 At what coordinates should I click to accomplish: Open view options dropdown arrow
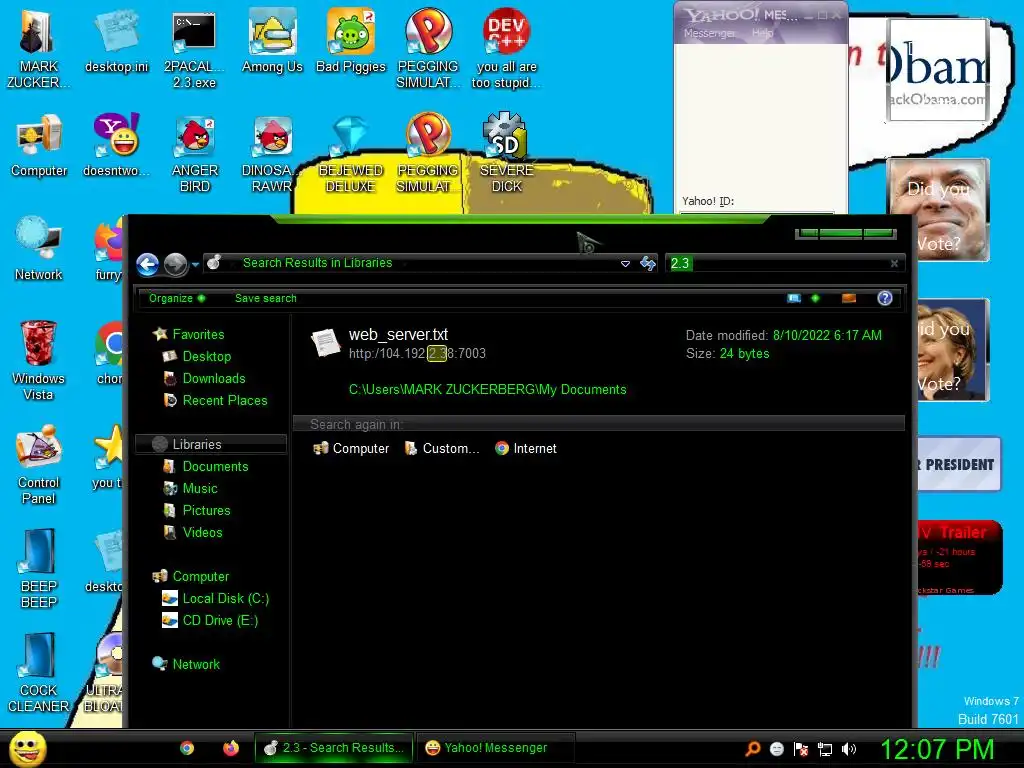pos(815,298)
